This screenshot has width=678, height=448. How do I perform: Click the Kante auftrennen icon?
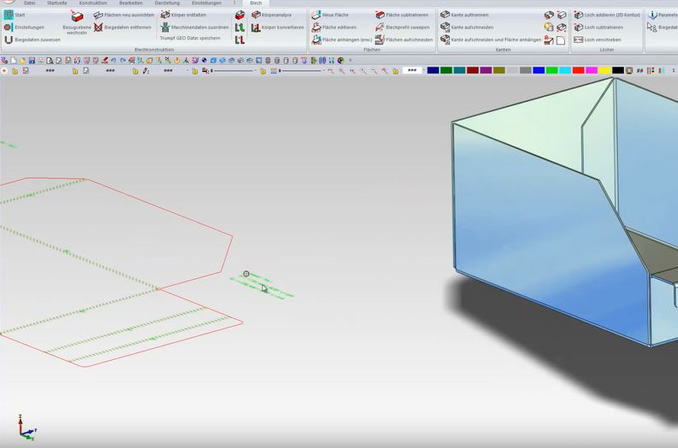click(x=445, y=15)
